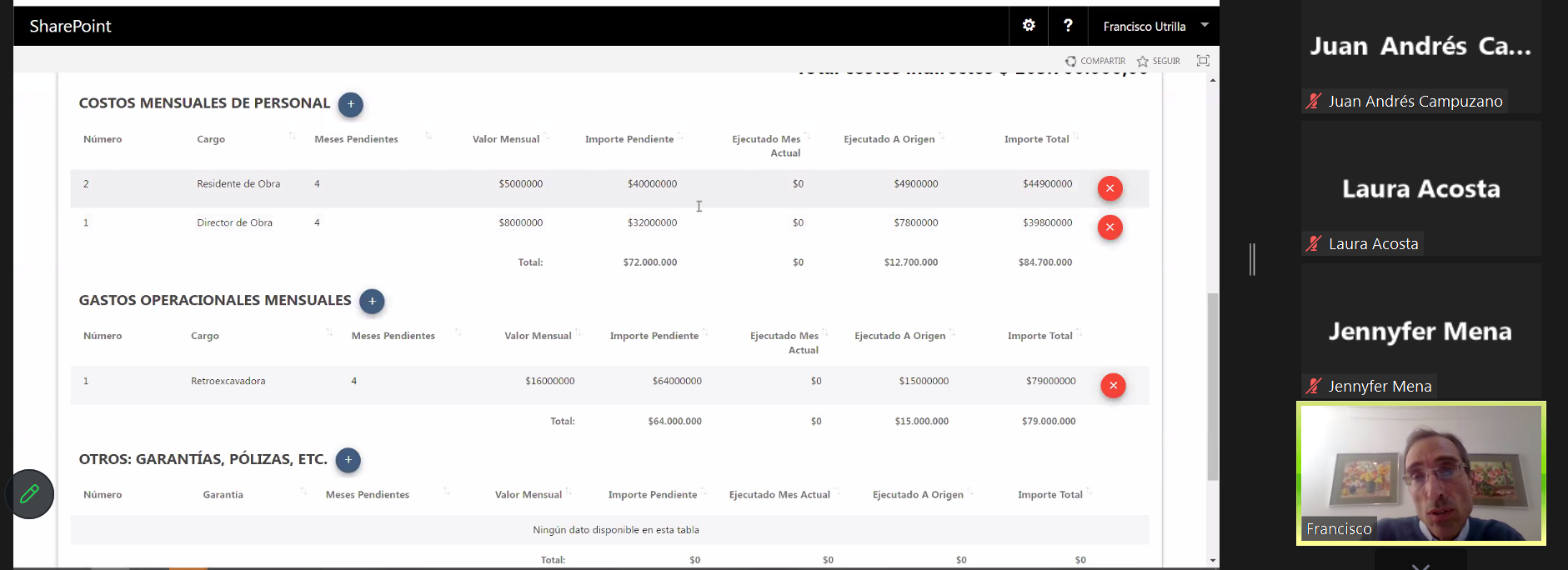Click the $12.700.000 total value
This screenshot has height=570, width=1568.
click(911, 262)
